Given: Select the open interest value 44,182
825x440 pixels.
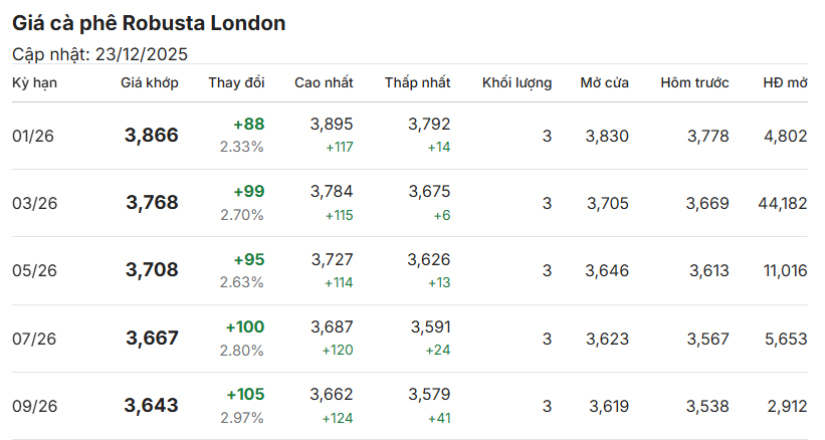Looking at the screenshot, I should pyautogui.click(x=783, y=203).
